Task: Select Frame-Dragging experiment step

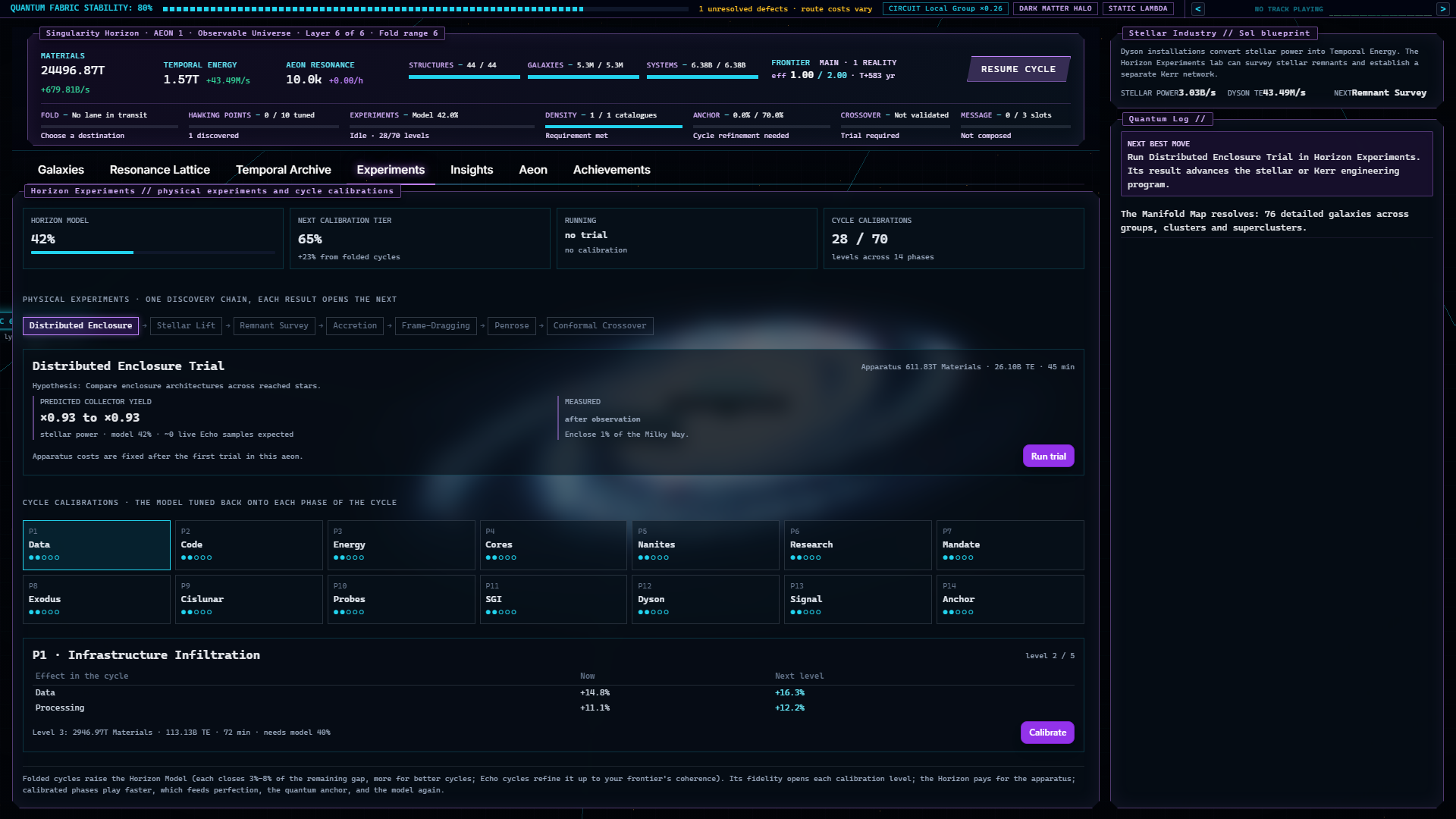Action: click(435, 325)
